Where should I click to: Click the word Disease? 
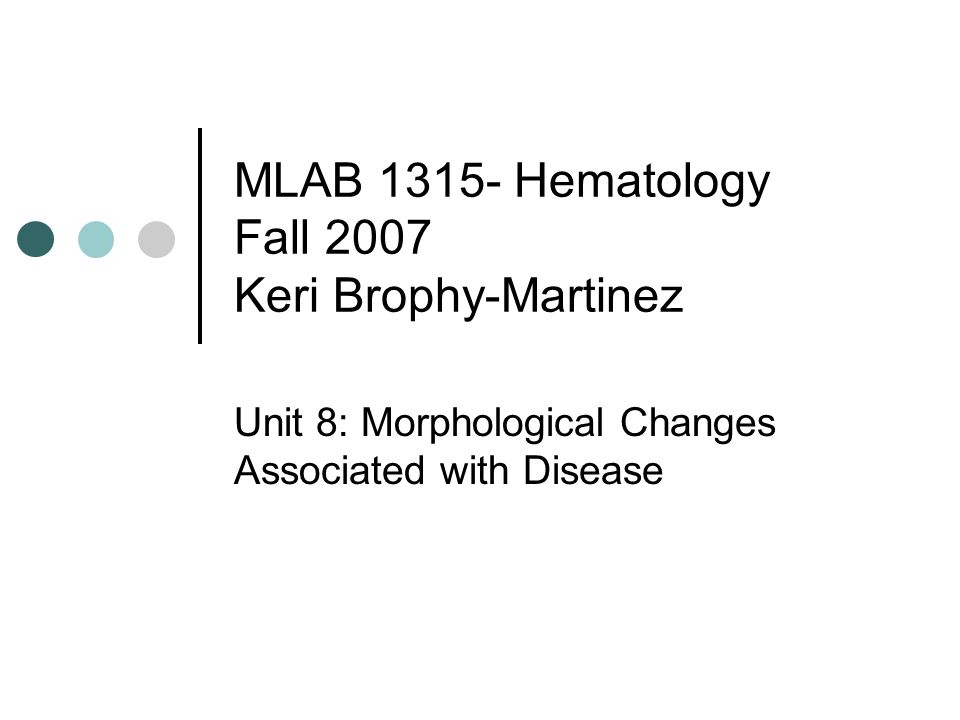pyautogui.click(x=593, y=470)
